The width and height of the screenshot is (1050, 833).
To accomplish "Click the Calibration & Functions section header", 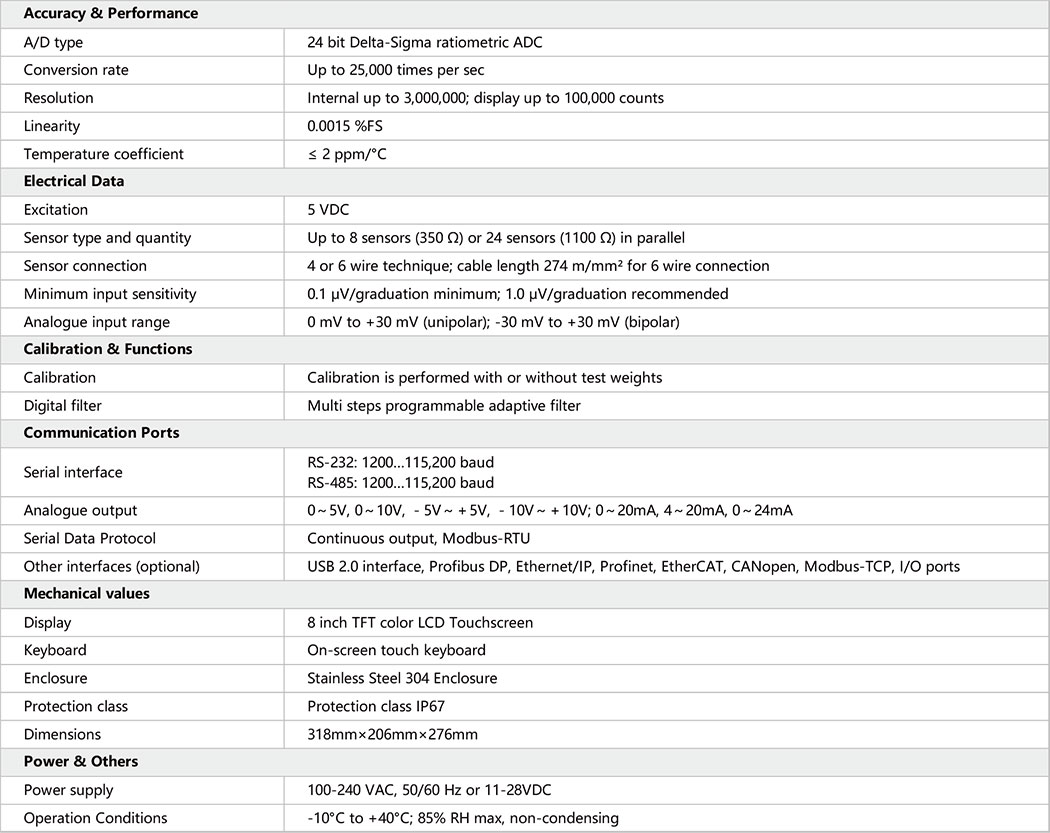I will pyautogui.click(x=108, y=350).
